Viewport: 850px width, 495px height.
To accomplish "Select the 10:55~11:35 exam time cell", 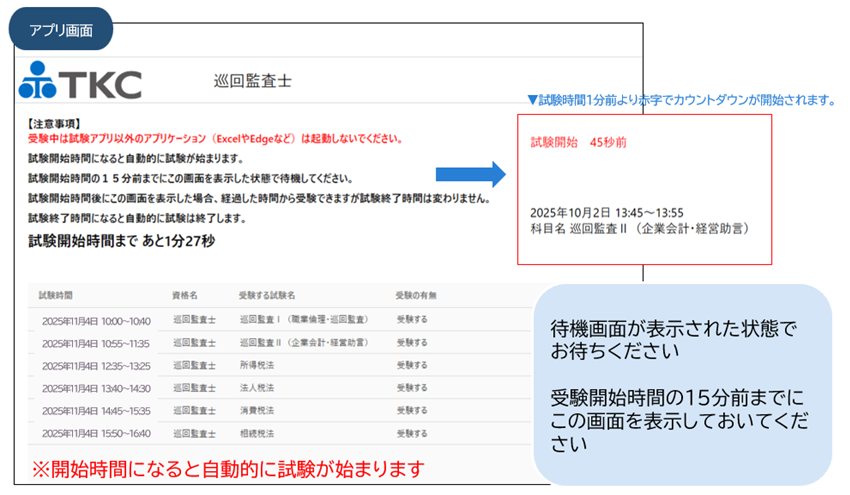I will (x=96, y=344).
